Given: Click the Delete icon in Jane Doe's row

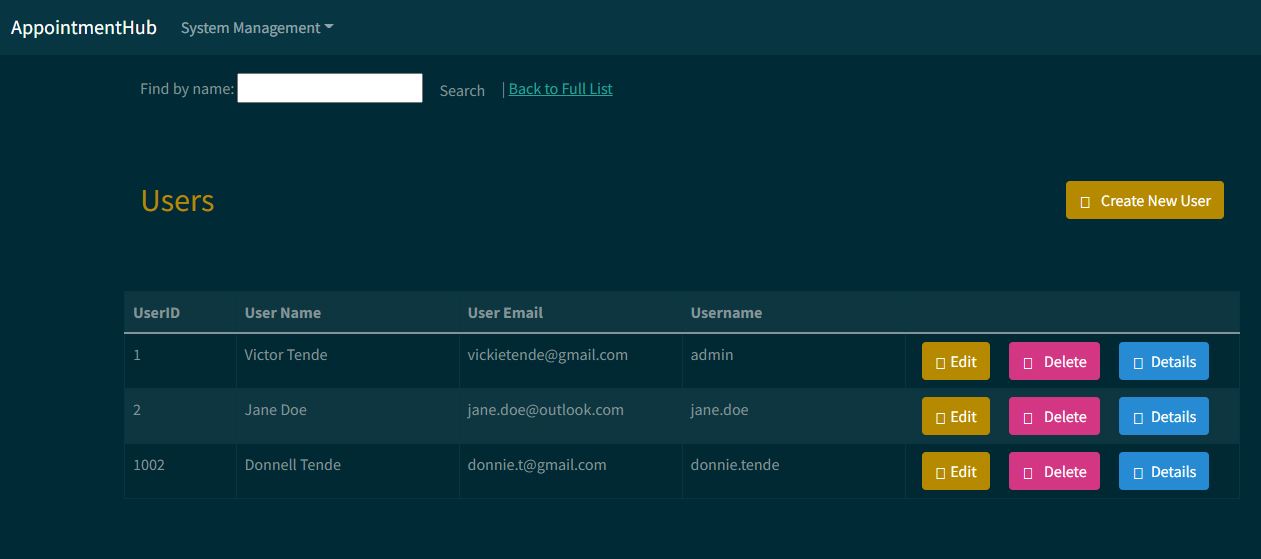Looking at the screenshot, I should (x=1028, y=418).
